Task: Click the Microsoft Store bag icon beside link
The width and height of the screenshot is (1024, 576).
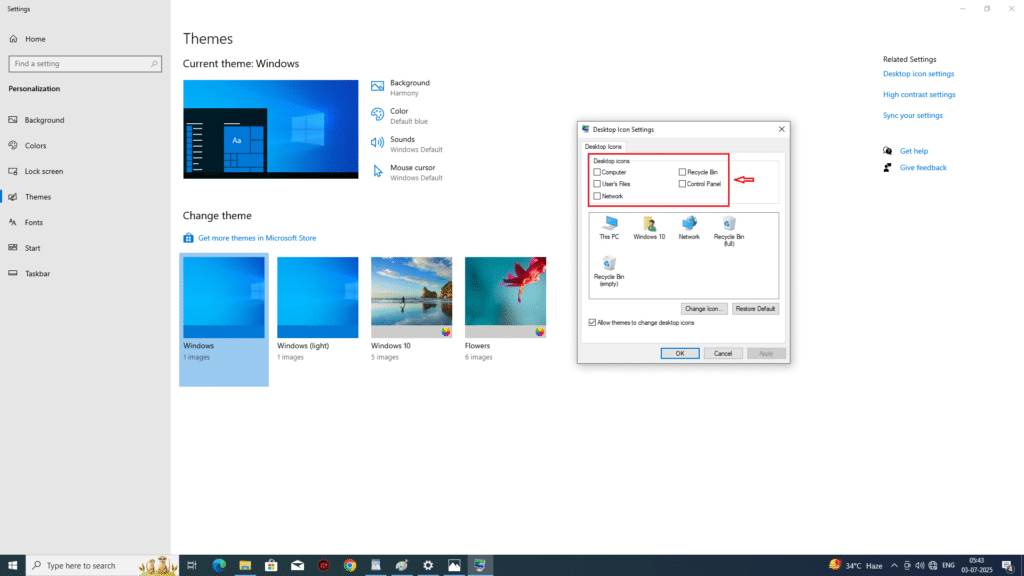Action: 188,238
